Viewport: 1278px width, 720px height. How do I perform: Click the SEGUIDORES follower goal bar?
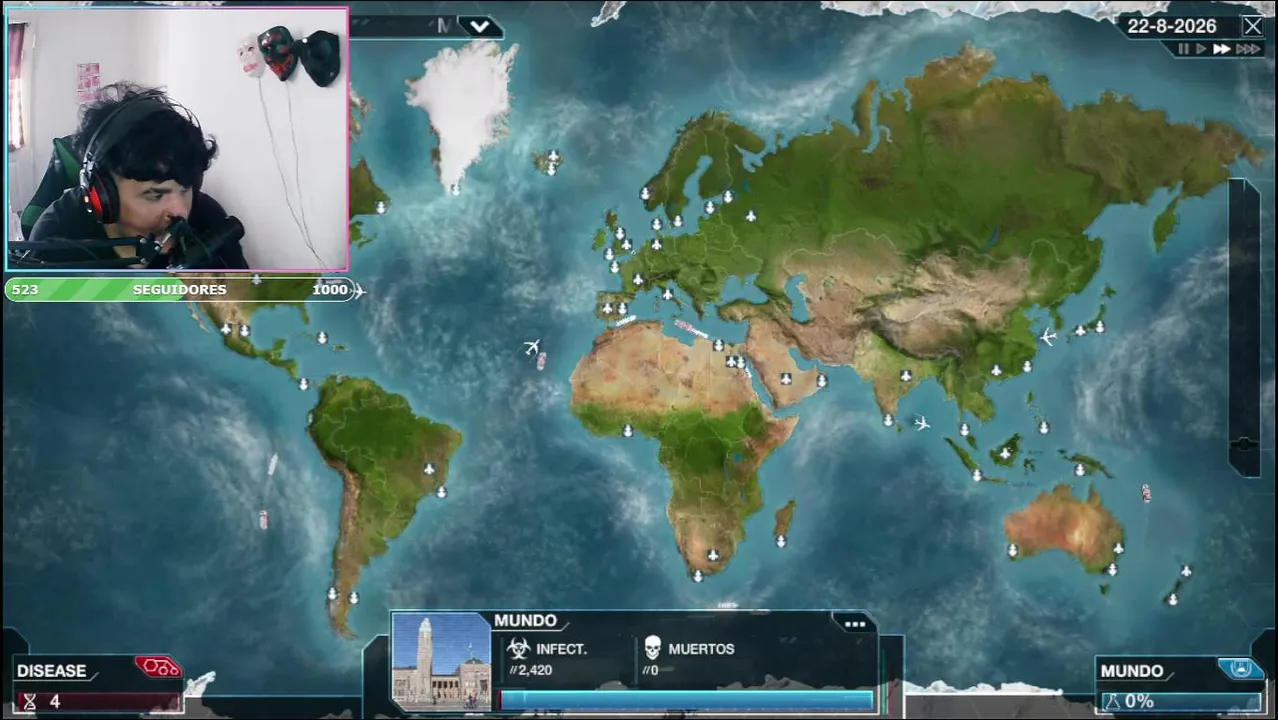click(180, 289)
